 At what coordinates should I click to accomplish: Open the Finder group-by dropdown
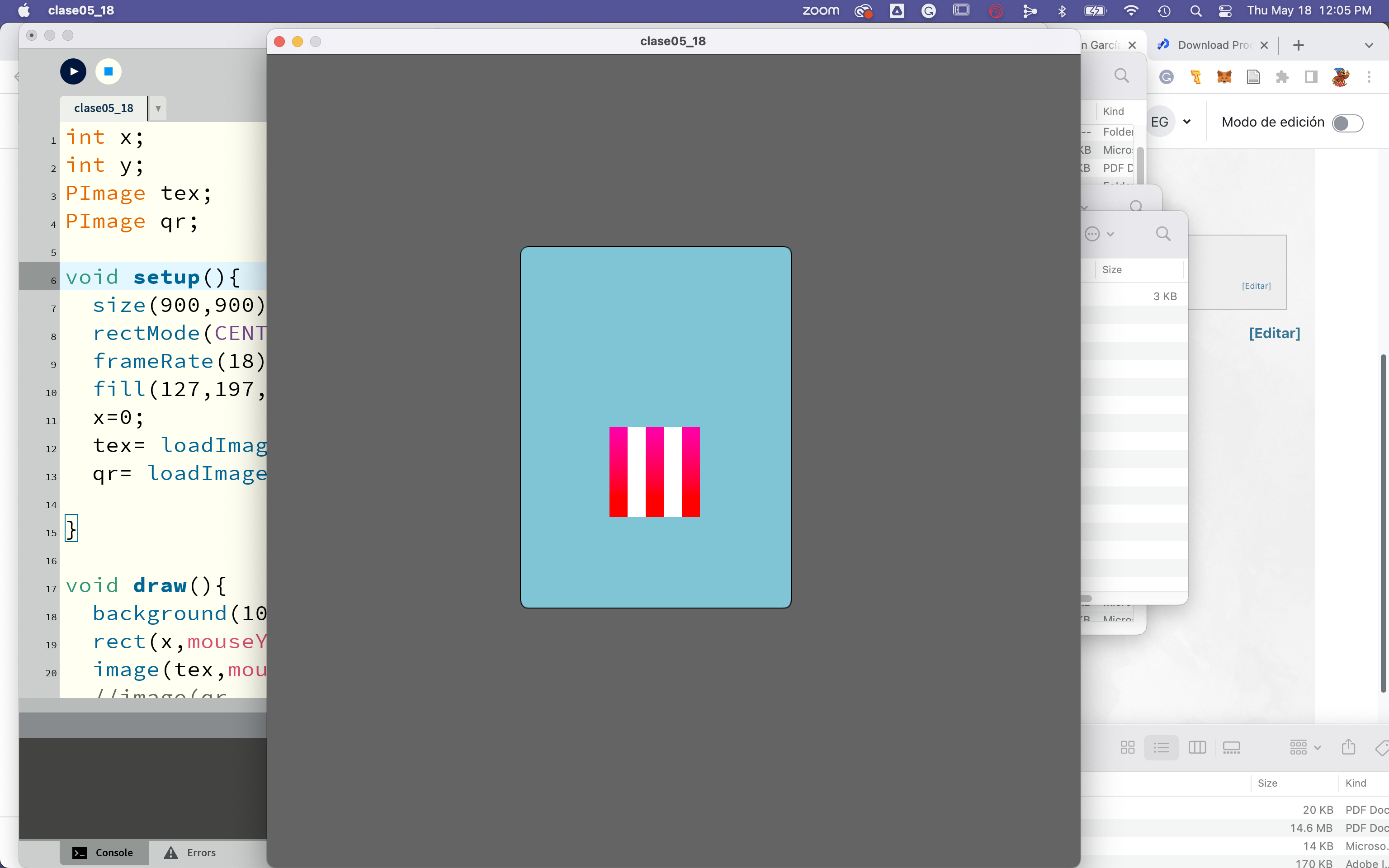(1304, 747)
